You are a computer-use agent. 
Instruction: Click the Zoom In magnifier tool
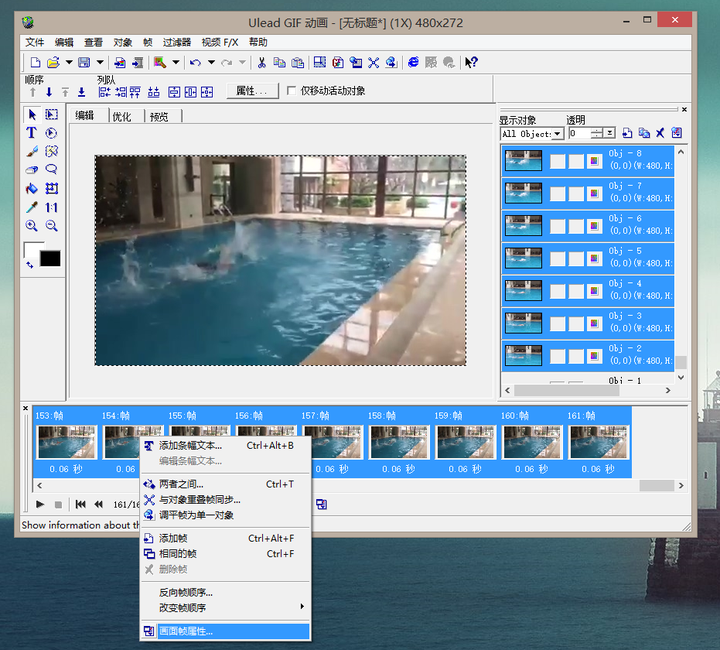click(x=31, y=226)
